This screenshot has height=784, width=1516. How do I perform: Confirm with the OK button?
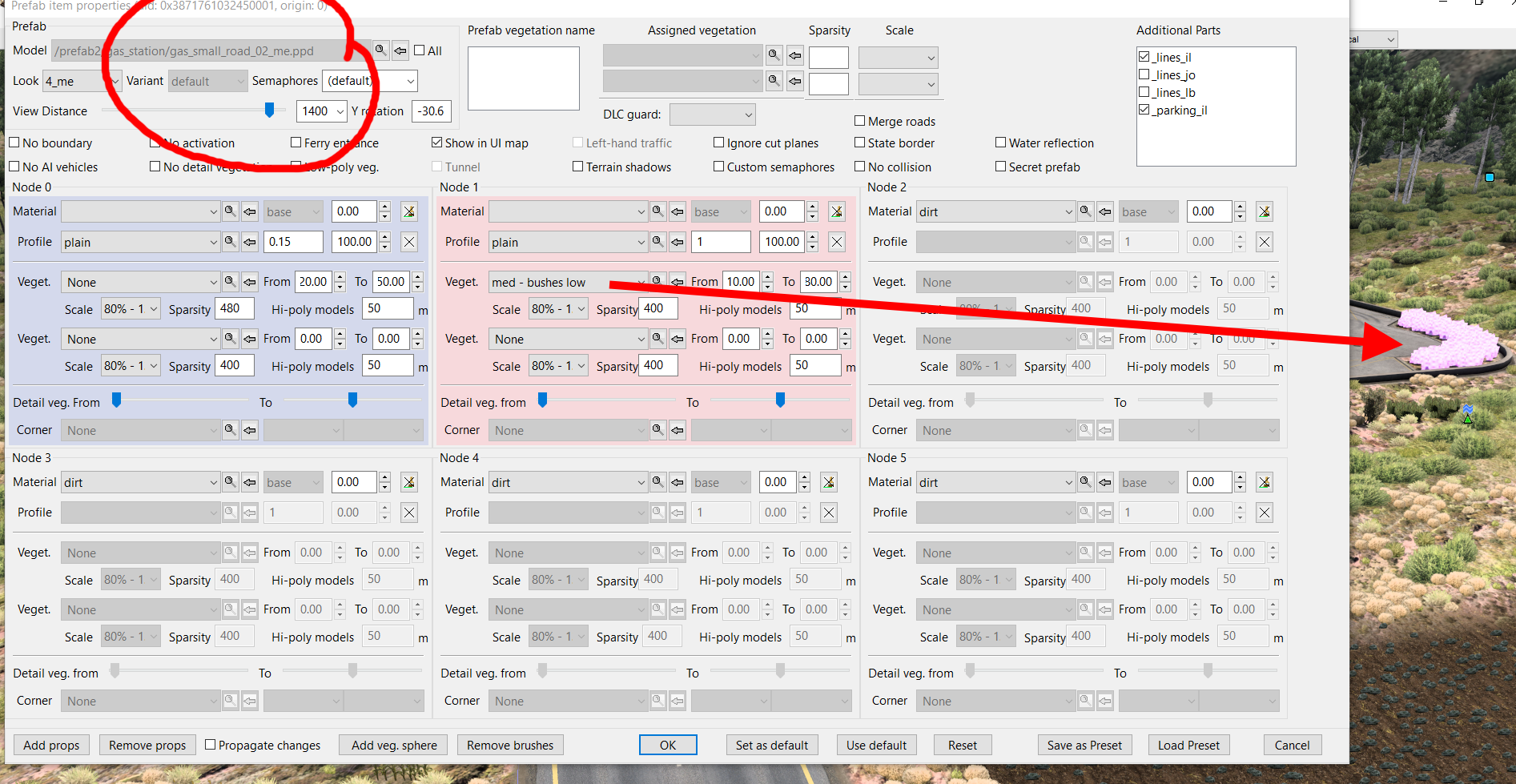668,745
